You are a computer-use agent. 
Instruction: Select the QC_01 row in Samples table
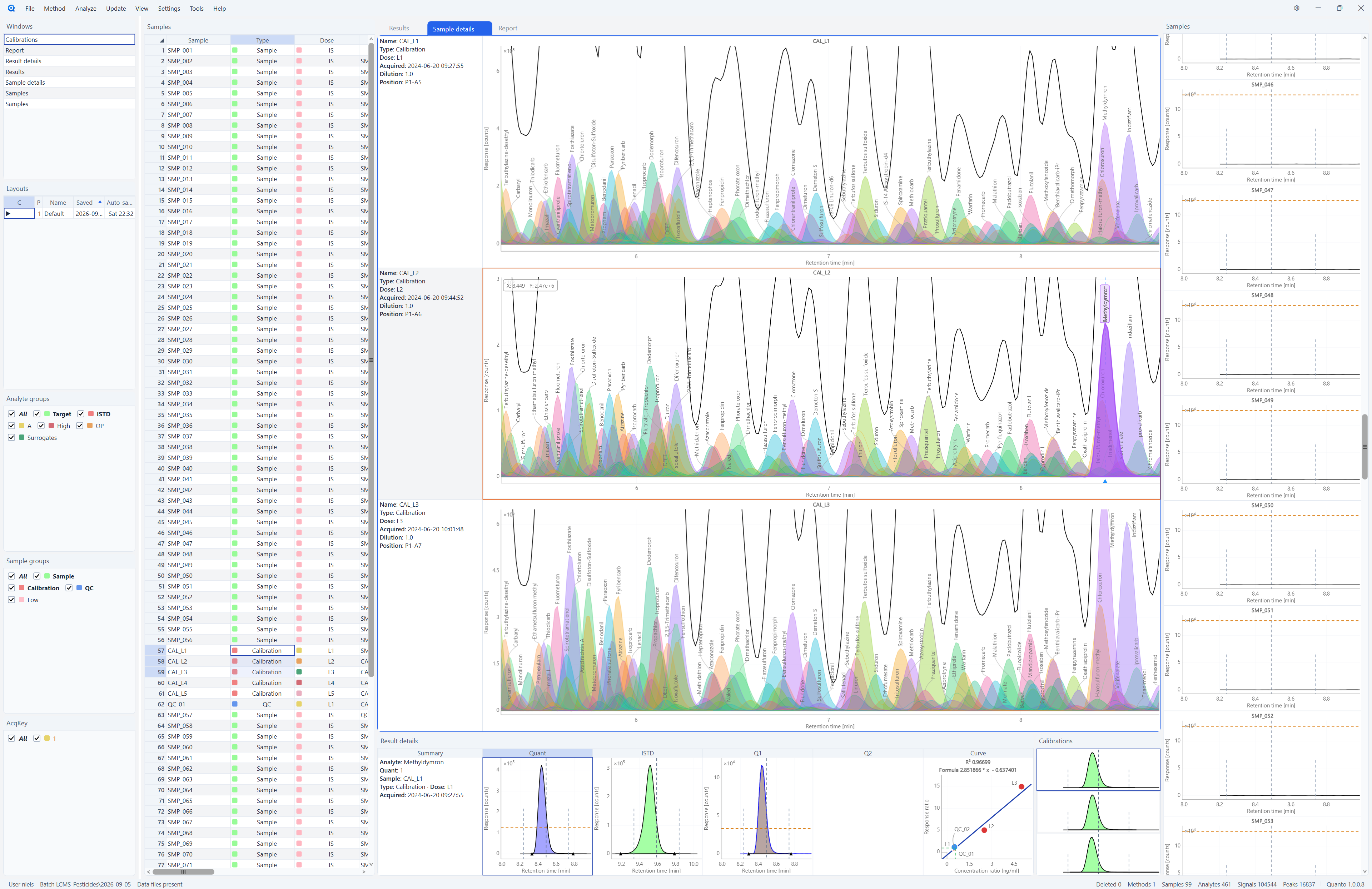click(256, 705)
